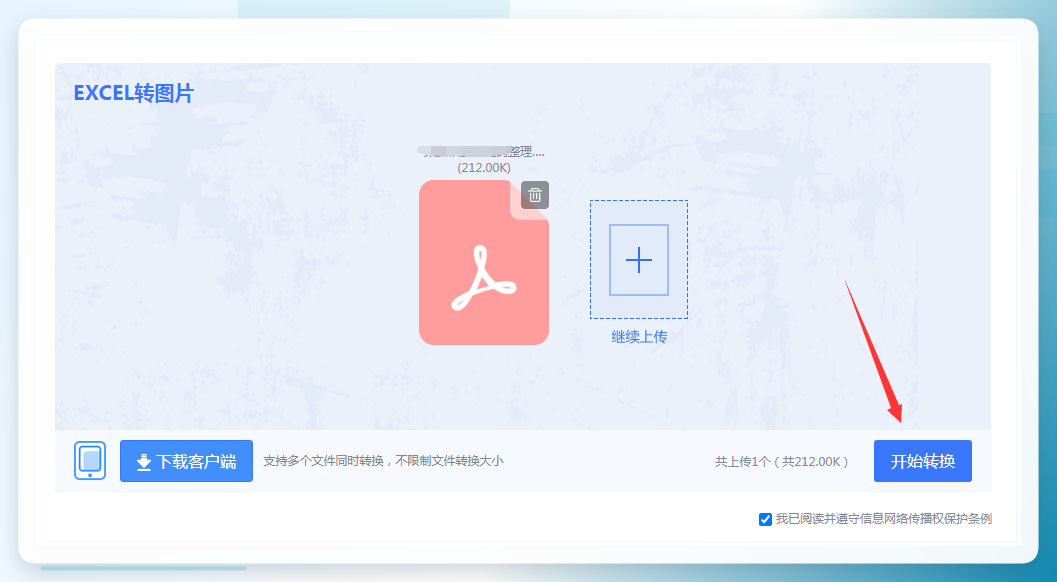The width and height of the screenshot is (1057, 582).
Task: Click the 继续上传 link
Action: point(639,337)
